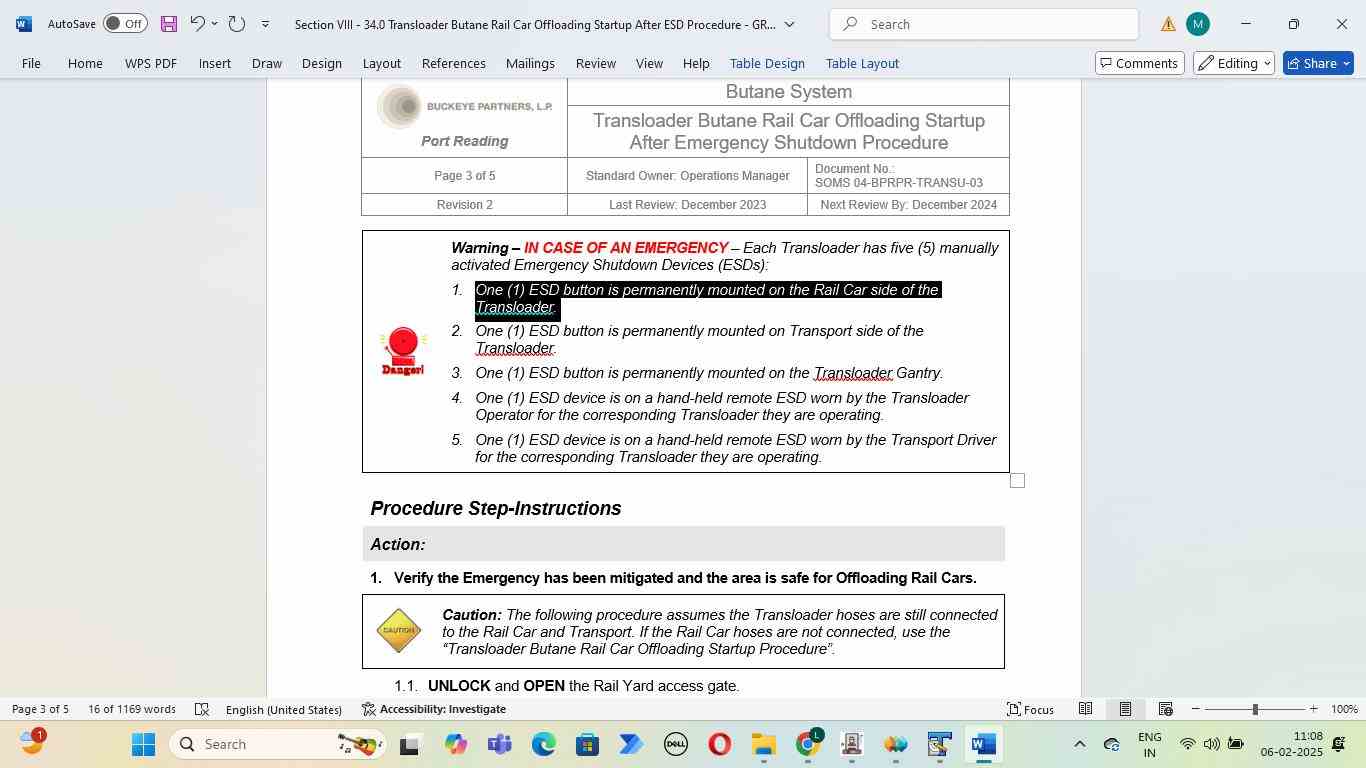
Task: Click the Undo arrow icon
Action: tap(197, 23)
